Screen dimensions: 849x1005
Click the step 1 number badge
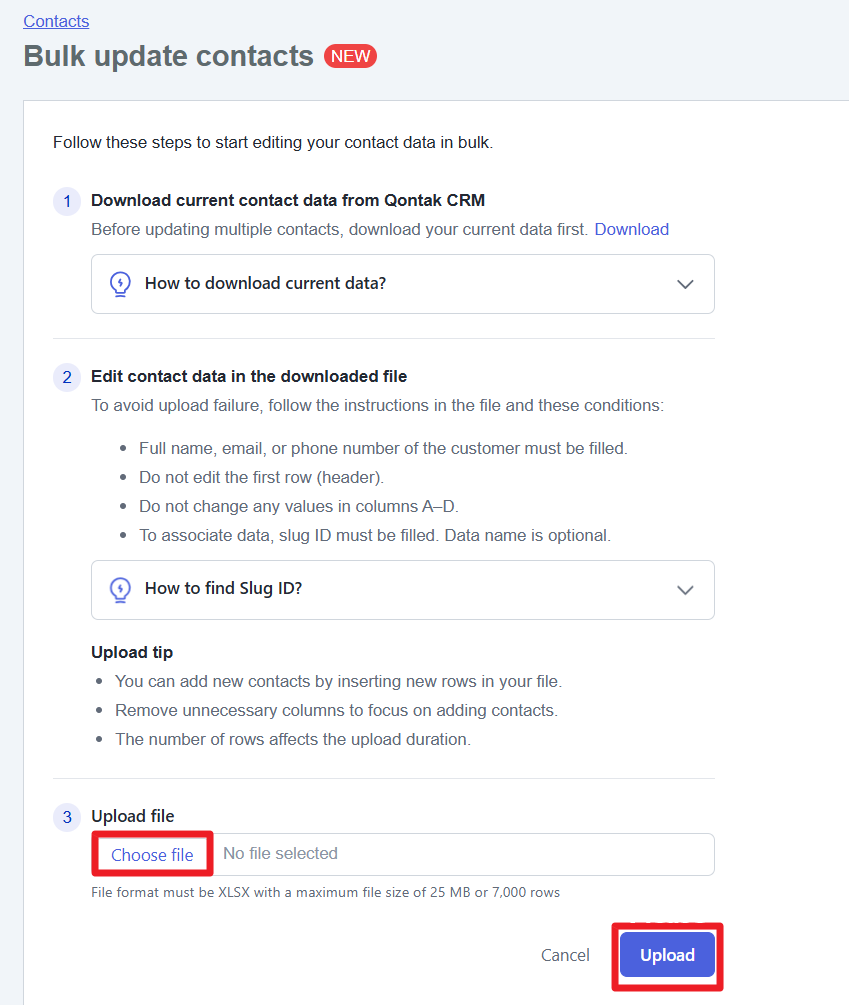coord(67,201)
